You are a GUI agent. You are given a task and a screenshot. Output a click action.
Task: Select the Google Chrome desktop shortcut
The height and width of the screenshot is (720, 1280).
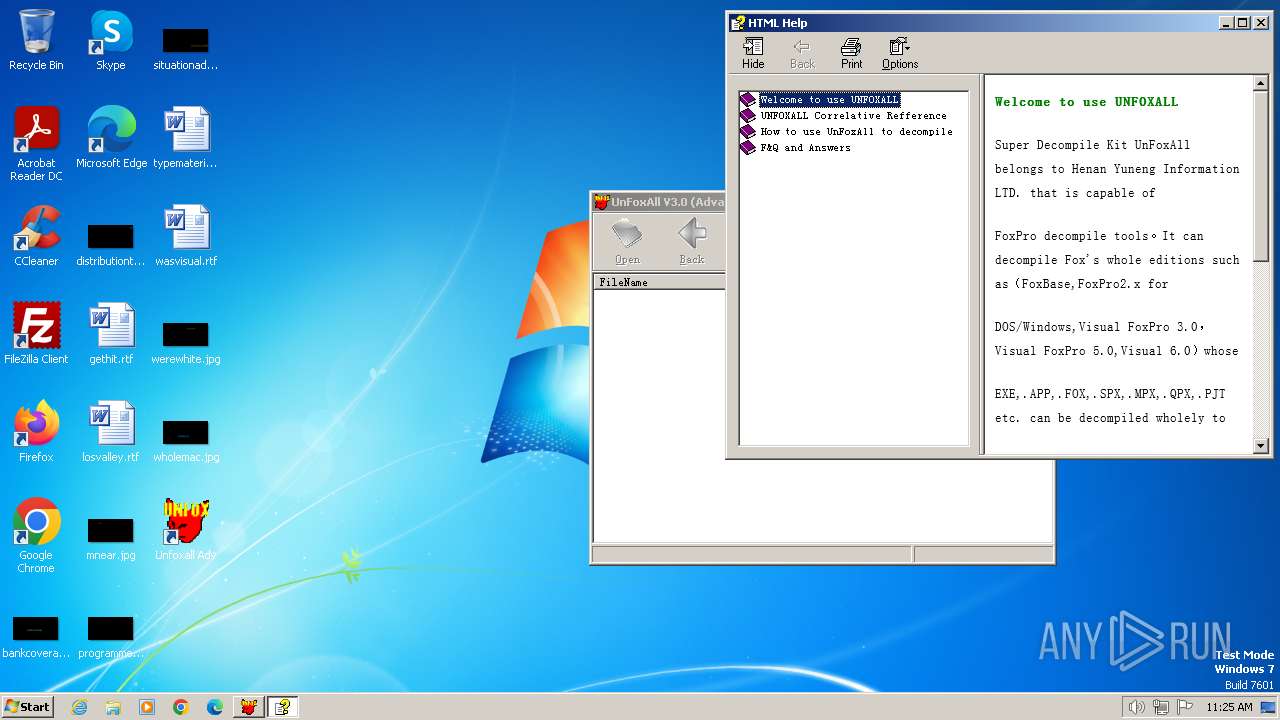pyautogui.click(x=36, y=536)
